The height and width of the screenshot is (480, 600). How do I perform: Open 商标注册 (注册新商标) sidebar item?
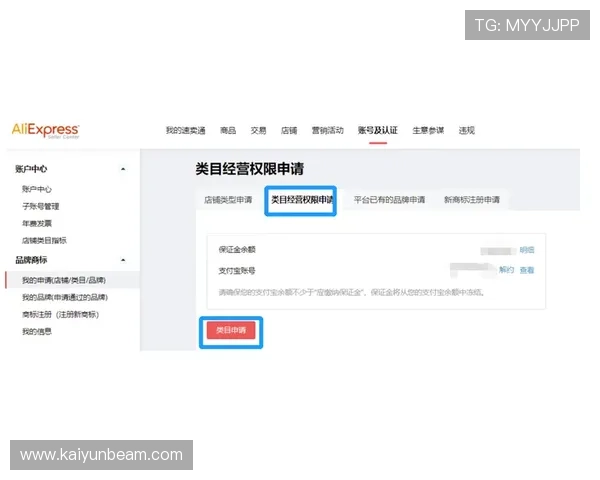60,314
